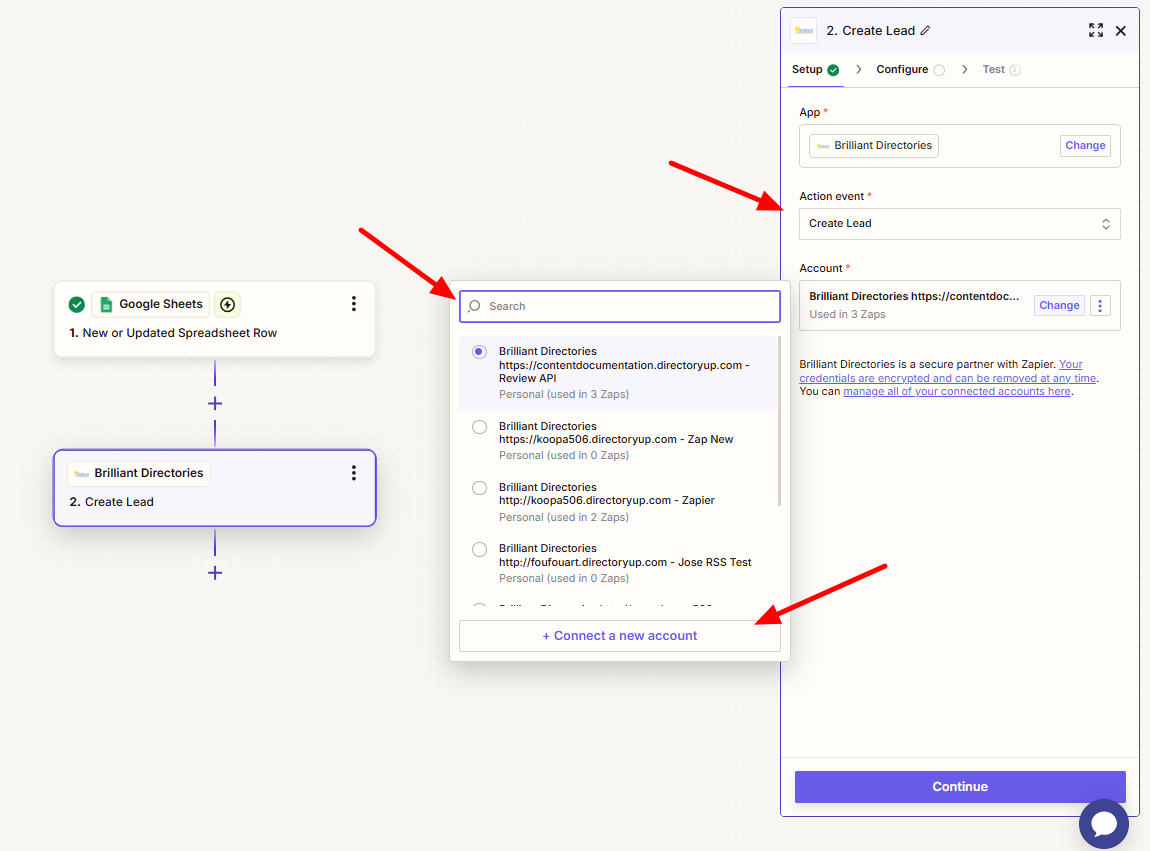The image size is (1150, 851).
Task: Select the Google Sheets trigger step card
Action: coord(215,319)
